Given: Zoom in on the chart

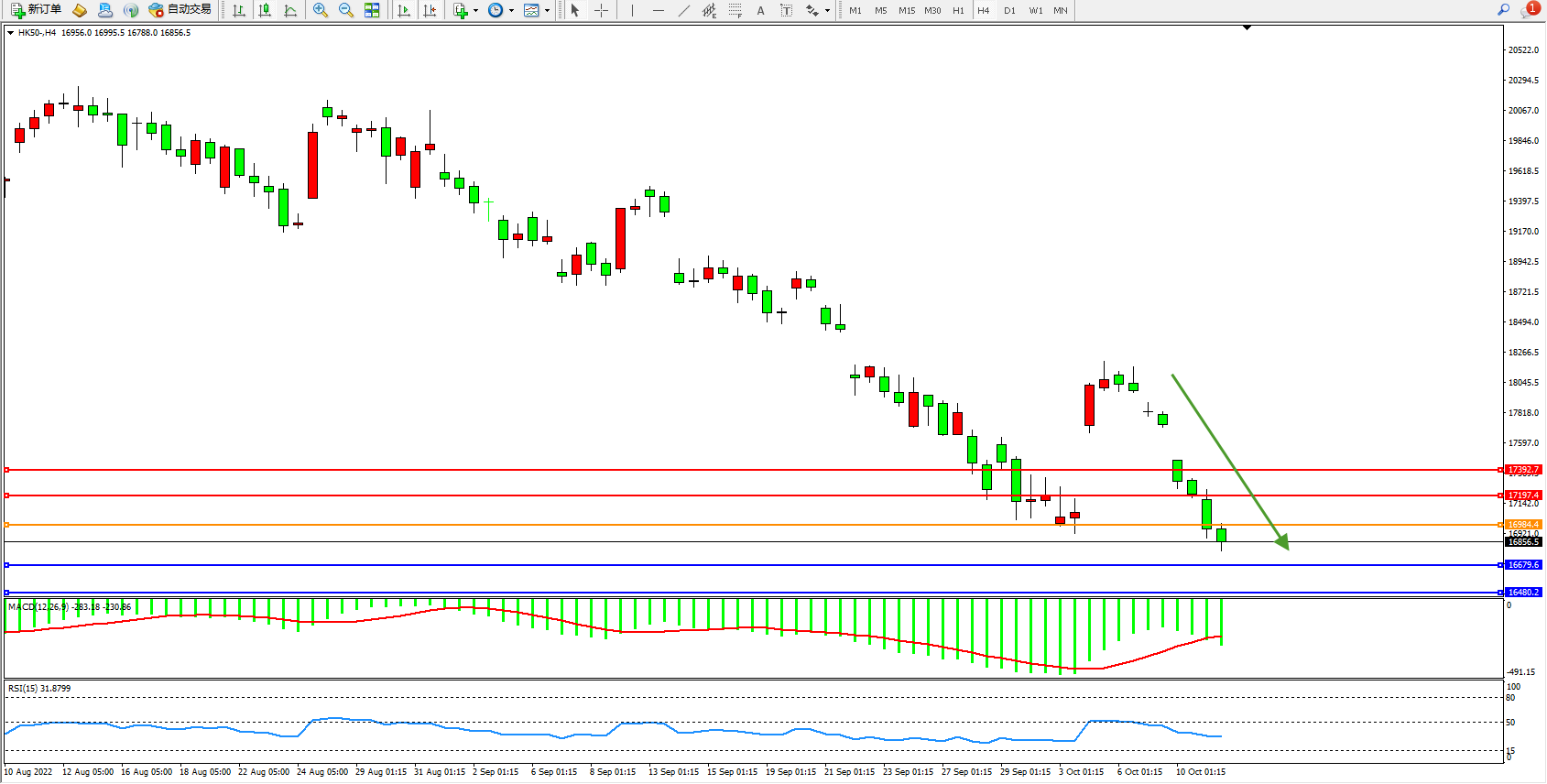Looking at the screenshot, I should tap(321, 10).
